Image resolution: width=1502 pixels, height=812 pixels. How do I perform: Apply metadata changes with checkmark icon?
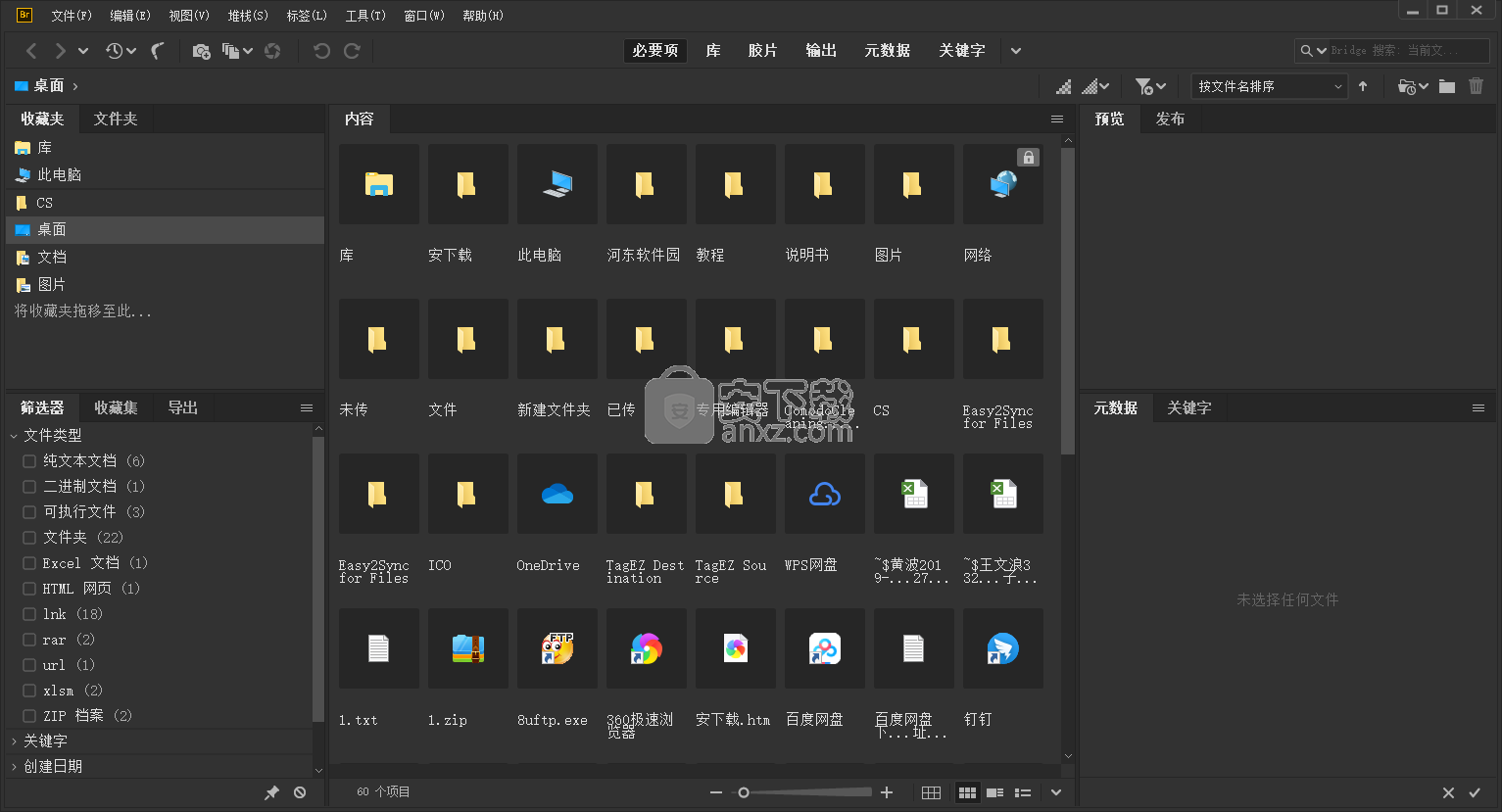(1475, 792)
